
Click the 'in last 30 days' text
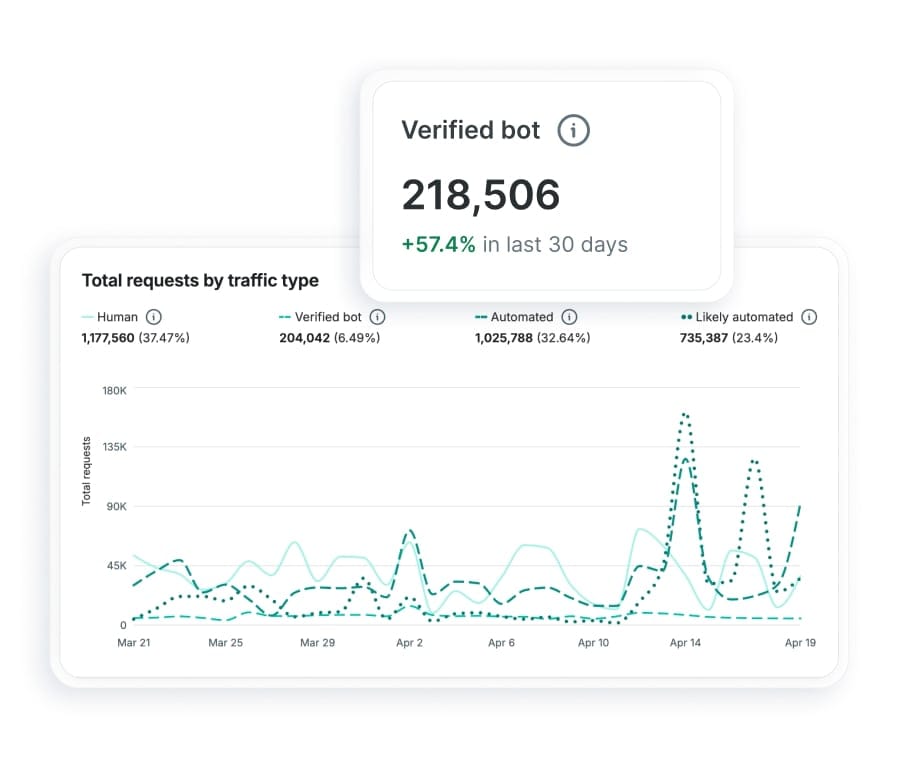[x=555, y=245]
